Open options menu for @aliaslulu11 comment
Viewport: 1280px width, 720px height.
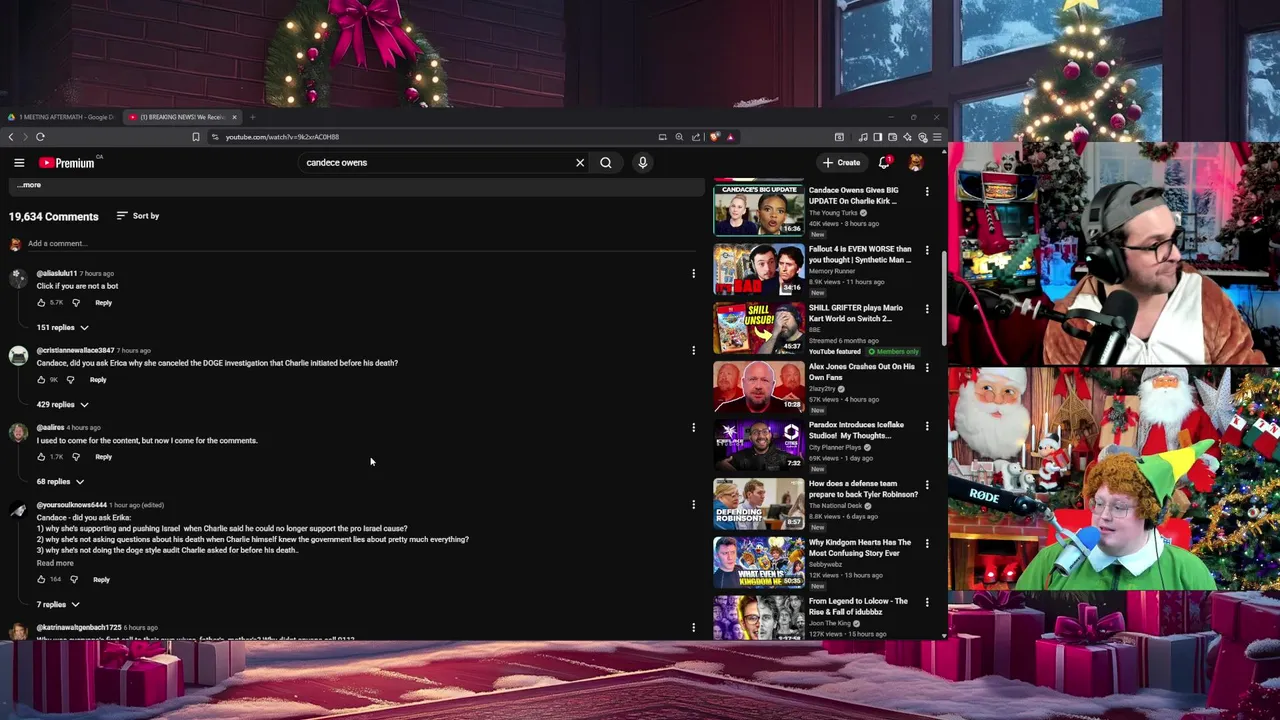693,274
